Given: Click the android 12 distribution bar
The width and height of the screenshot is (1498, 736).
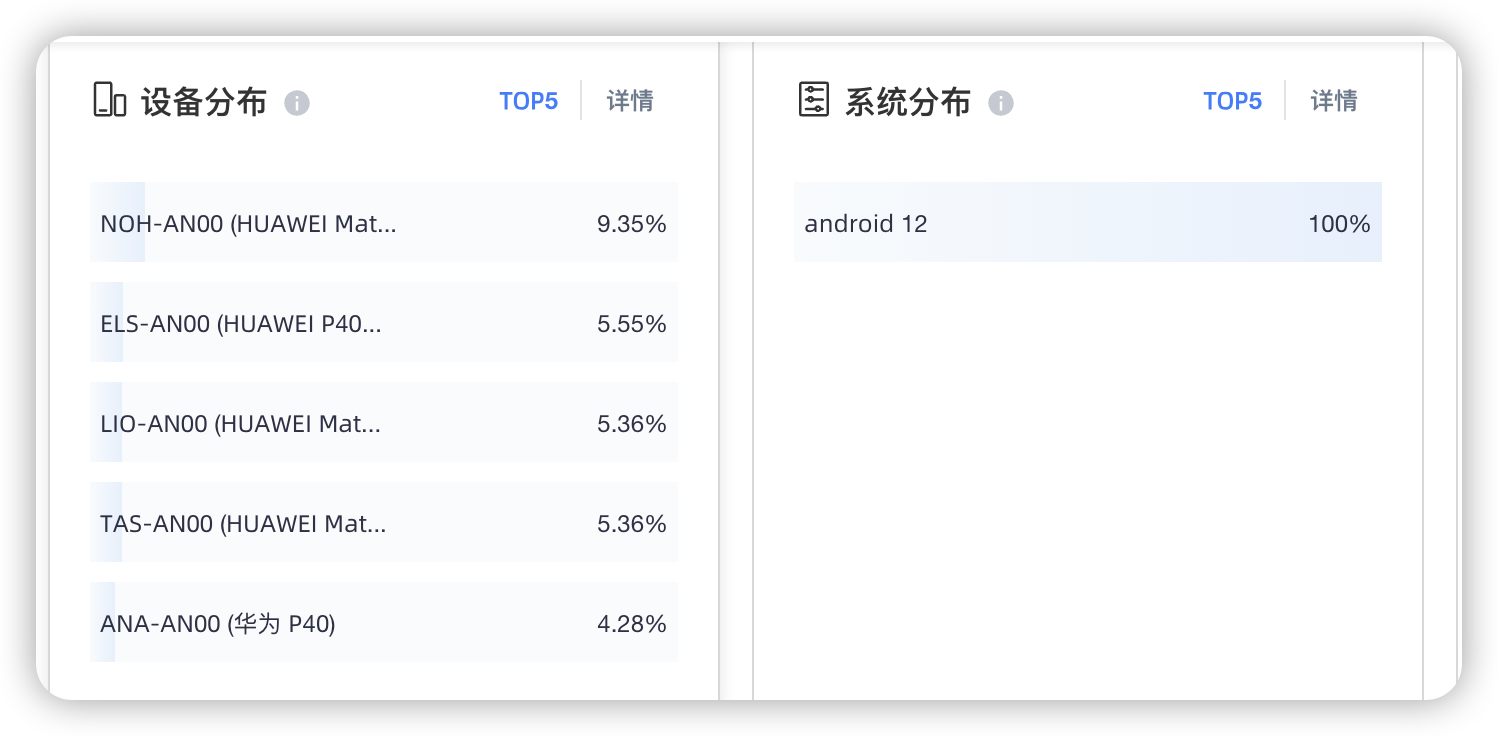Looking at the screenshot, I should pyautogui.click(x=1088, y=222).
